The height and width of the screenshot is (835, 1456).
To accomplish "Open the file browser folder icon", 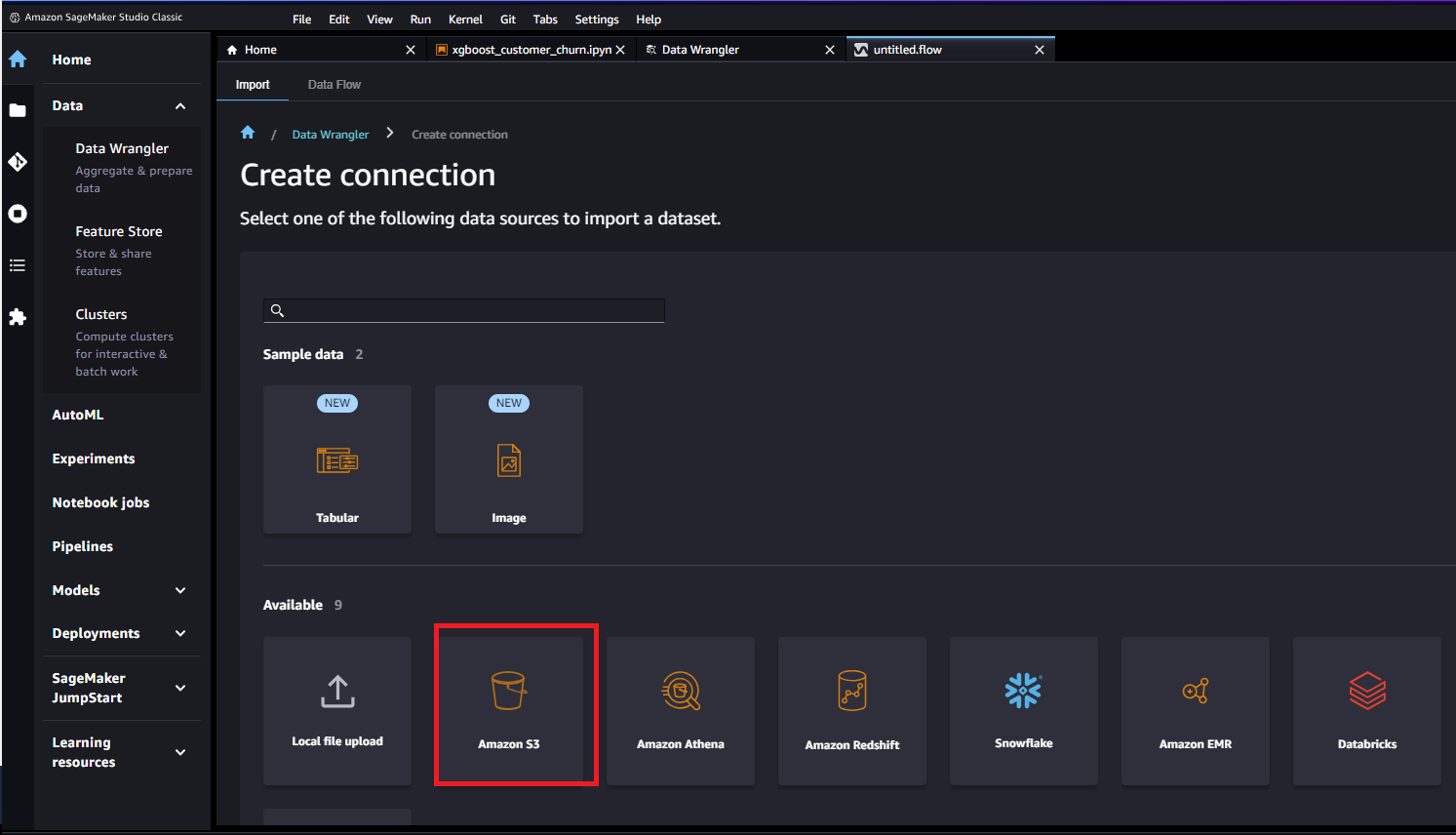I will click(x=18, y=110).
